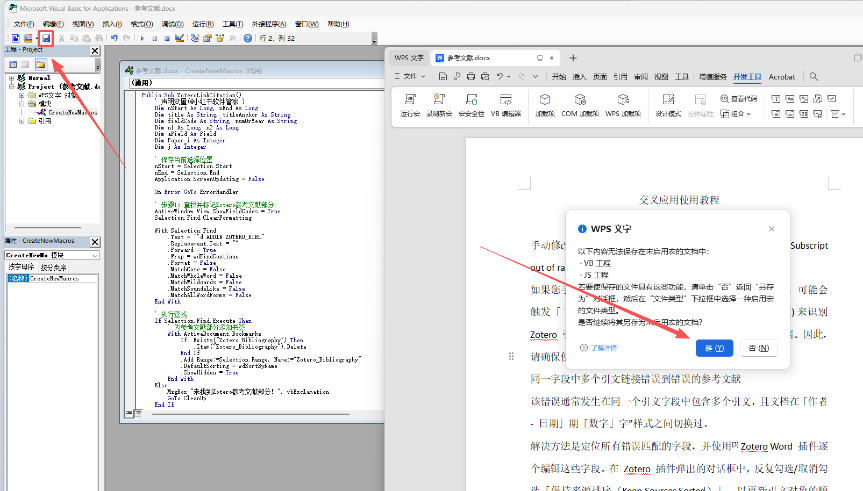Click the Run macro play icon

pos(142,38)
